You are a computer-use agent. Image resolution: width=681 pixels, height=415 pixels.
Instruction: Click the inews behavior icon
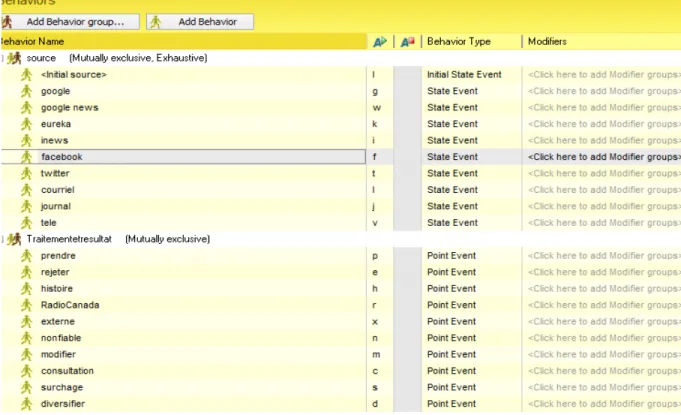tap(26, 141)
